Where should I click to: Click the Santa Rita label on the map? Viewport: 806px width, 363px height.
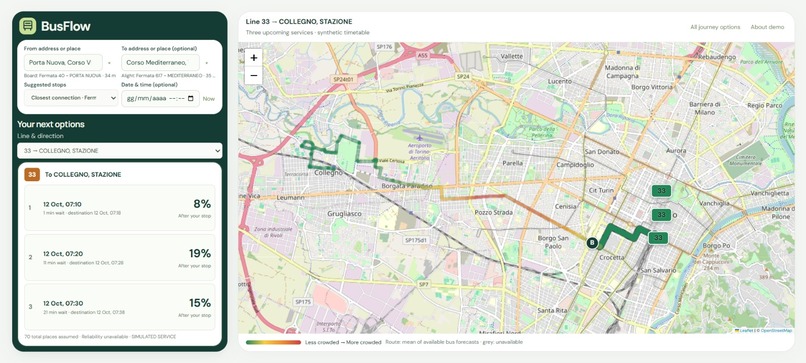tap(552, 311)
